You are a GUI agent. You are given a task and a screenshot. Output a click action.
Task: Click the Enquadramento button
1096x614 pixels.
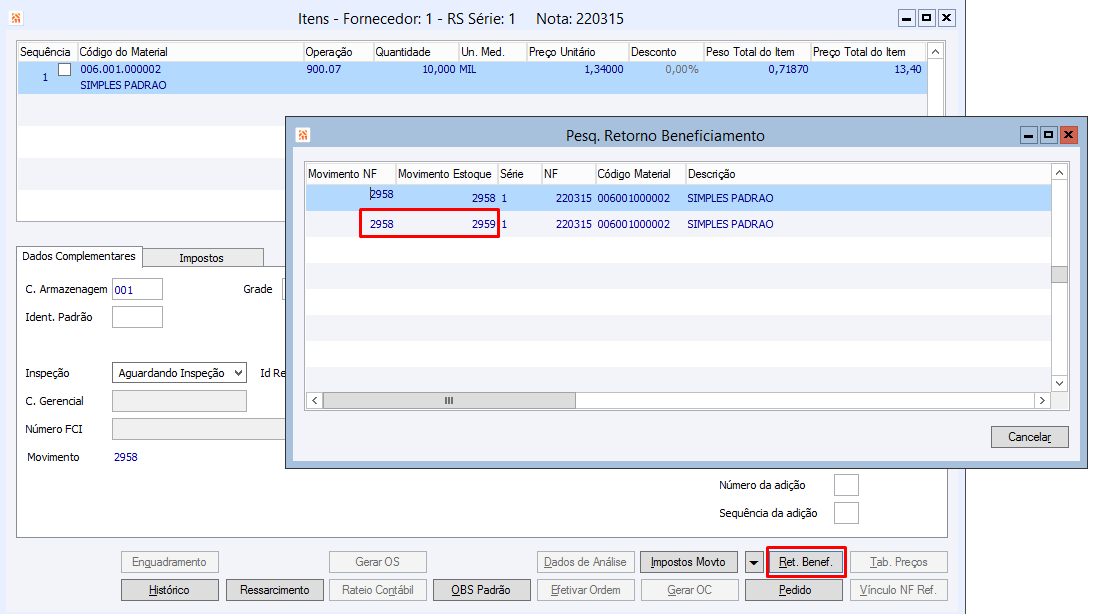(169, 562)
